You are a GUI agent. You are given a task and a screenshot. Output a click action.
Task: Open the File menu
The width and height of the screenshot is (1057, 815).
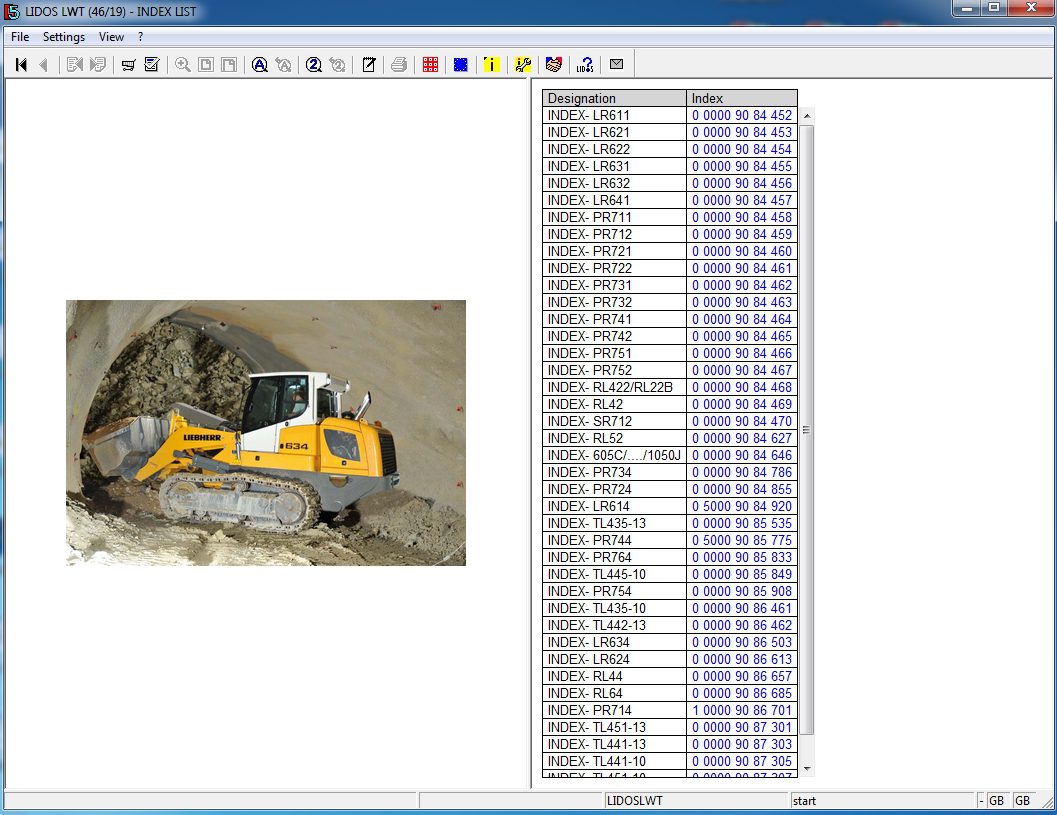tap(20, 37)
